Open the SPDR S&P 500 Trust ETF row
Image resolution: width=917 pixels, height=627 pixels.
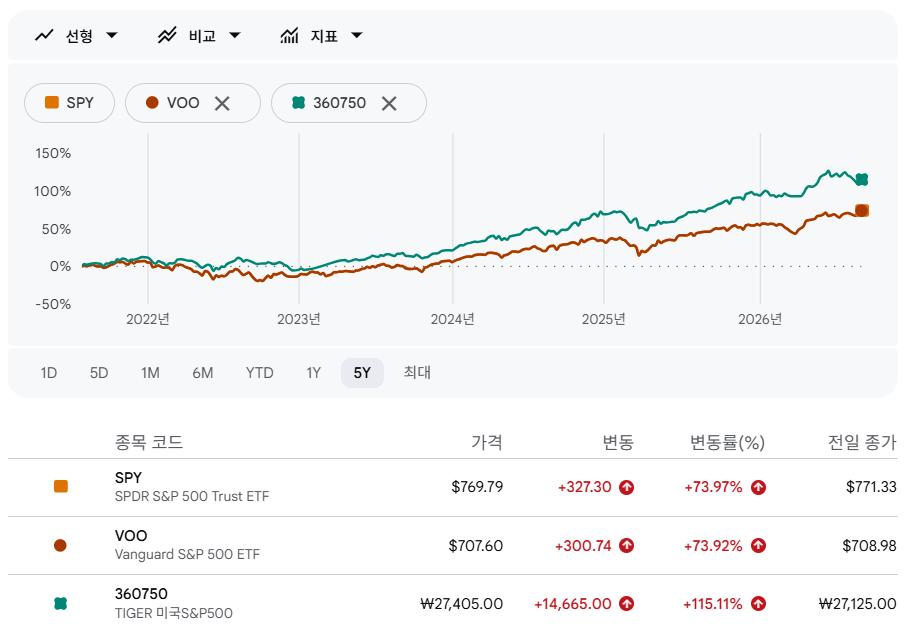(453, 487)
